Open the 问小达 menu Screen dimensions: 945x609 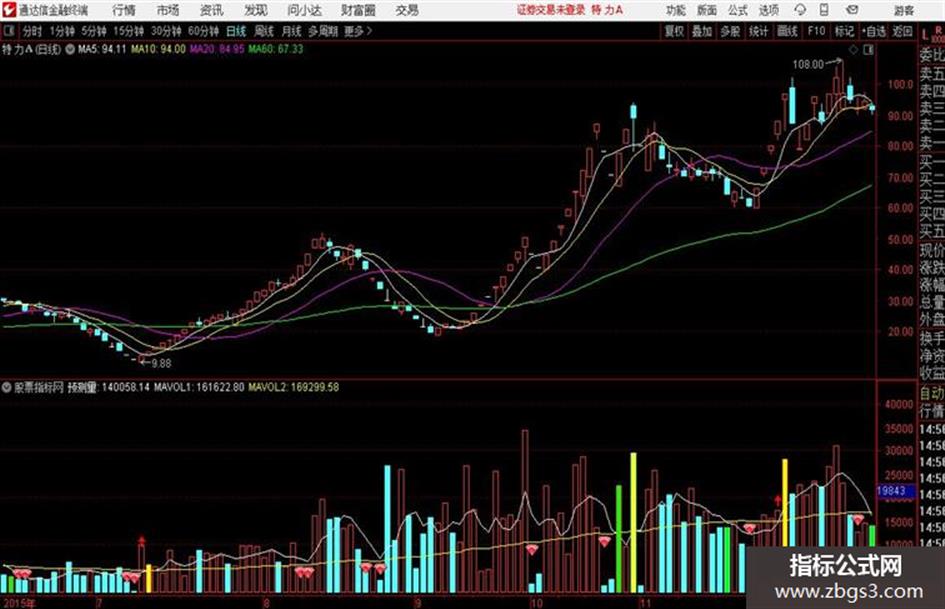pos(304,10)
